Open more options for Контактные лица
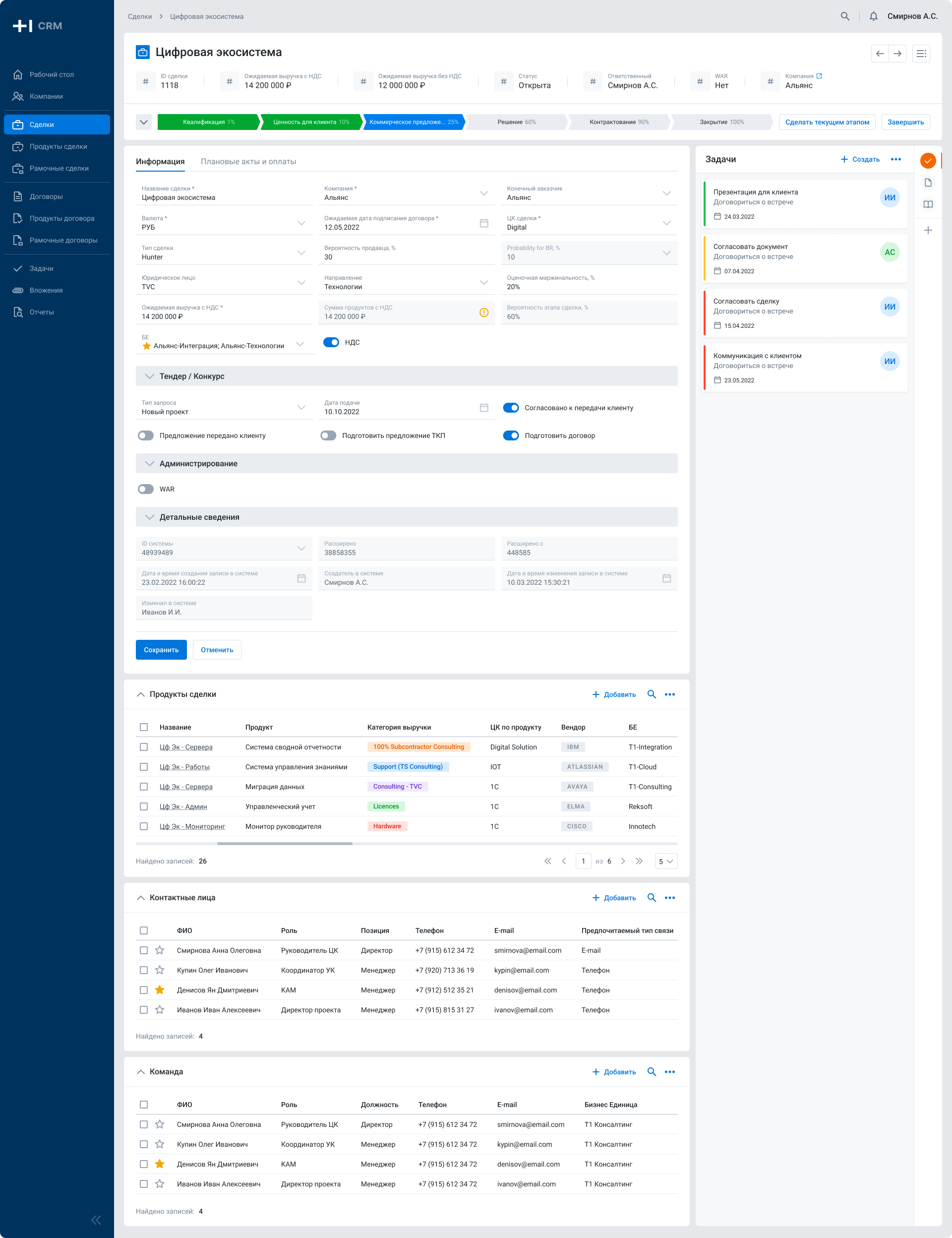This screenshot has width=952, height=1238. 670,898
